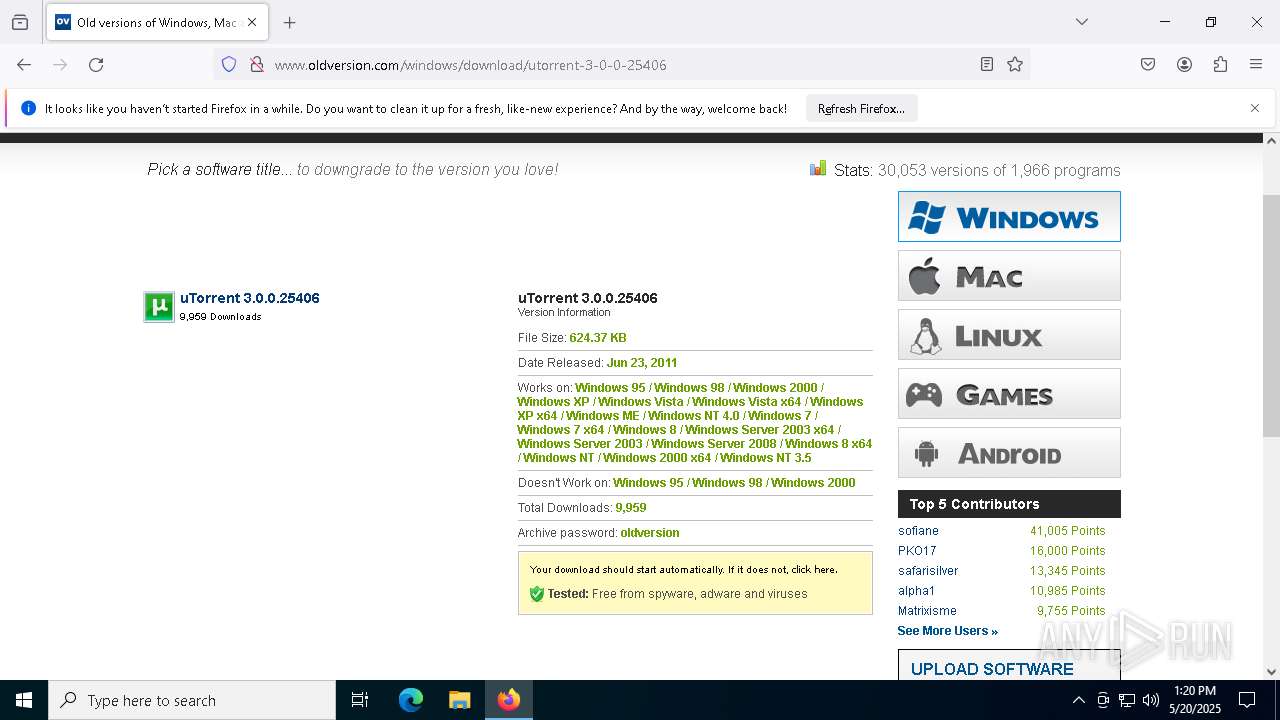1280x720 pixels.
Task: Select the Old versions of Windows tab
Action: point(157,22)
